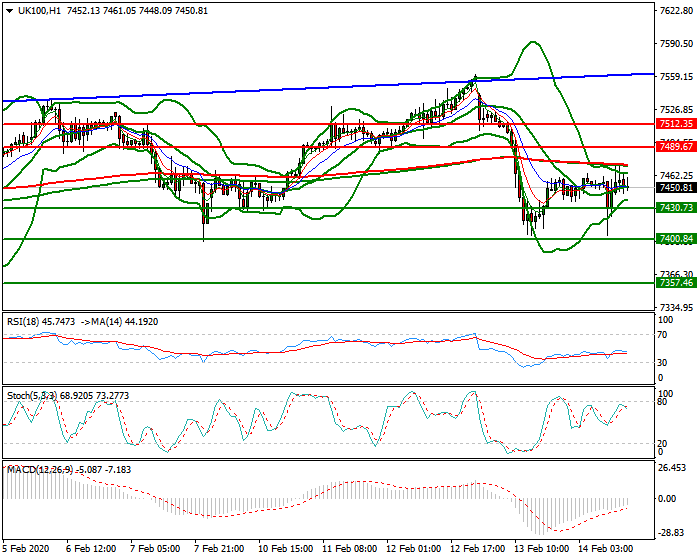The width and height of the screenshot is (700, 560).
Task: Select the green 7400.84 support level label
Action: click(x=676, y=239)
